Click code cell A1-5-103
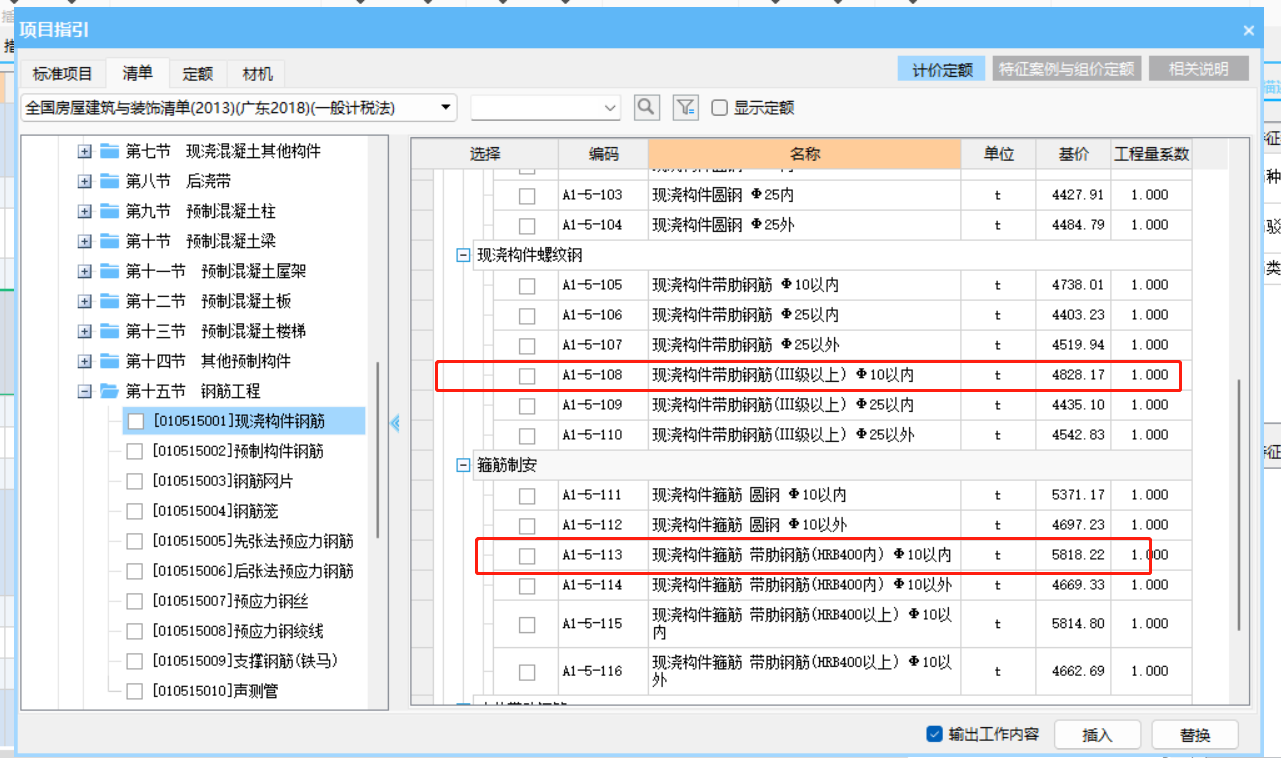Screen dimensions: 1281x758 click(x=603, y=195)
